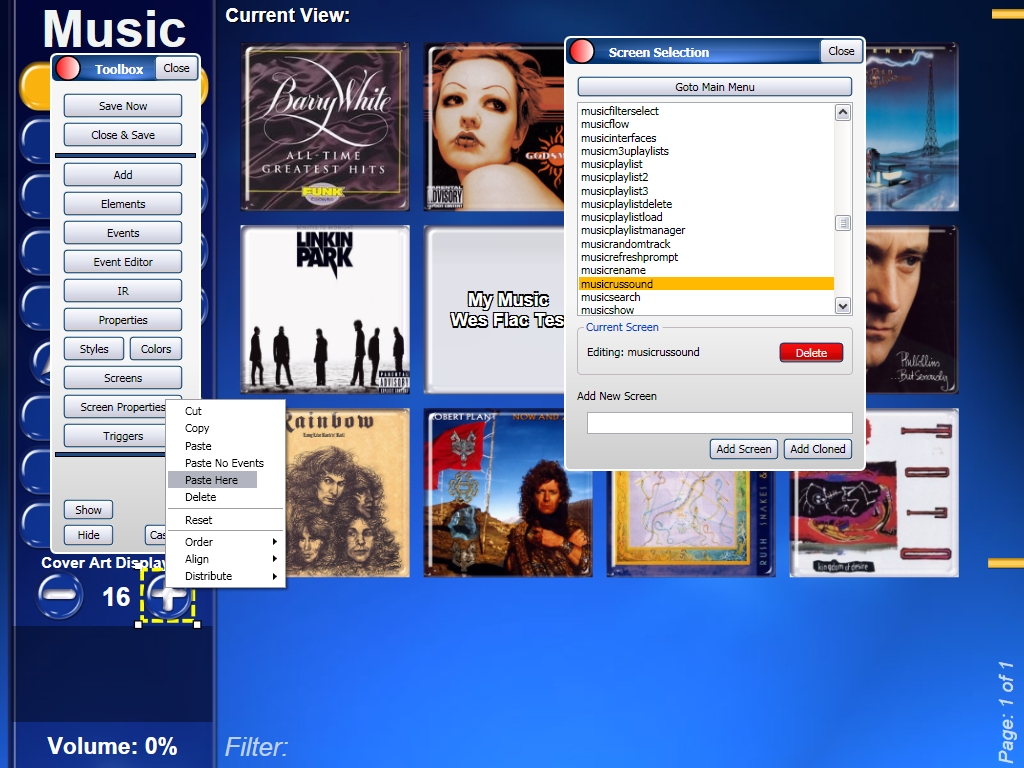Open the Rainbow album cover
The width and height of the screenshot is (1024, 768).
coord(347,492)
